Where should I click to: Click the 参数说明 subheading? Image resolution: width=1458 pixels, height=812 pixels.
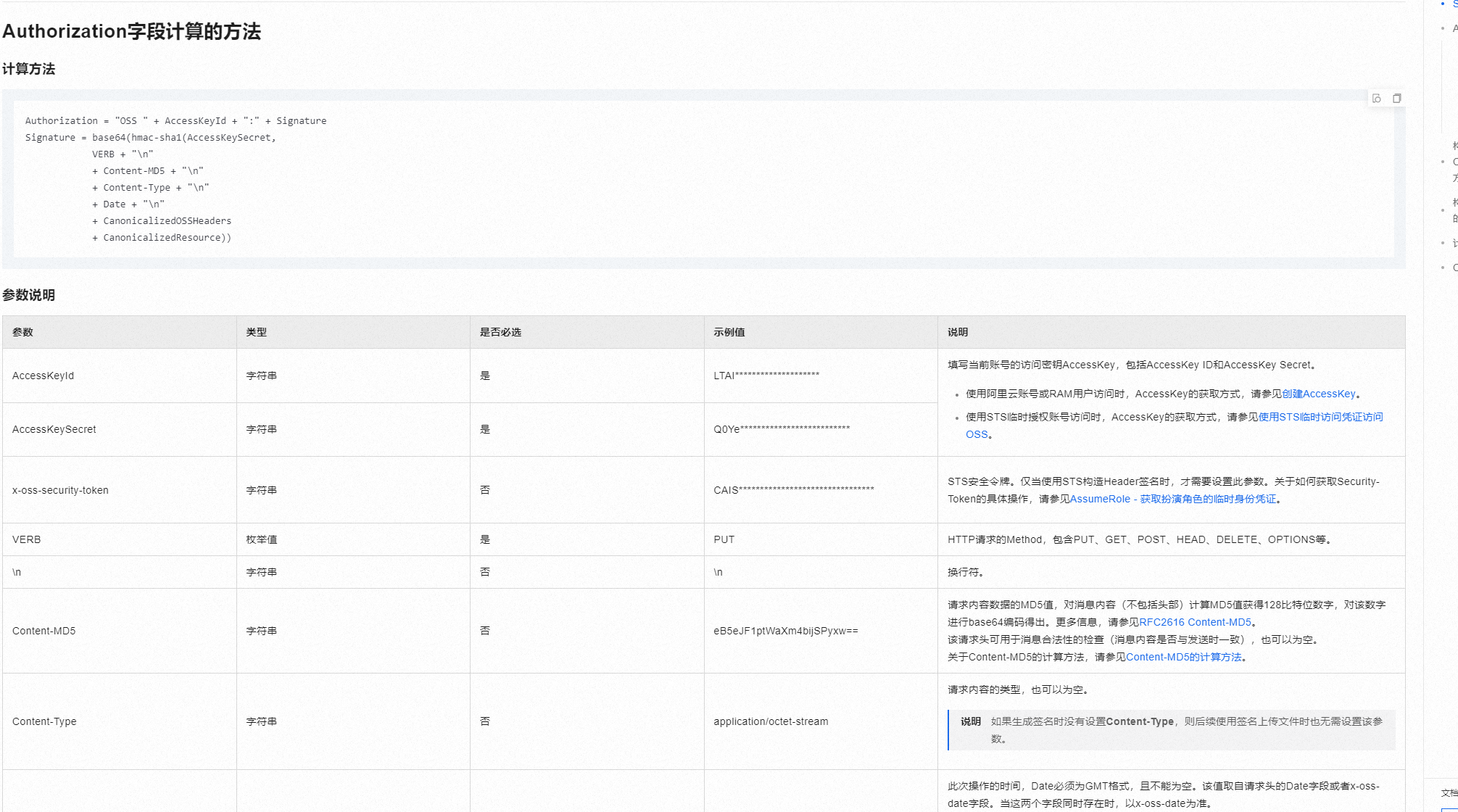coord(29,295)
